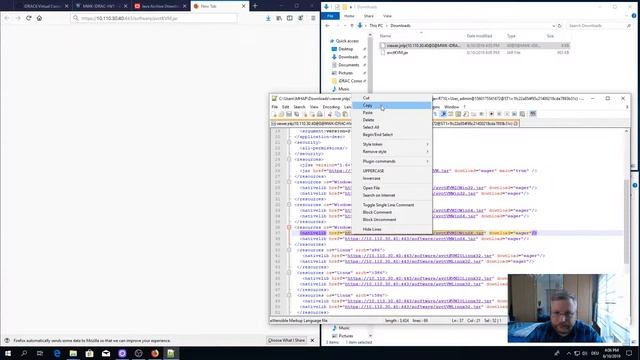Open Firefox library icon
Screen dimensions: 640x360
pyautogui.click(x=279, y=18)
